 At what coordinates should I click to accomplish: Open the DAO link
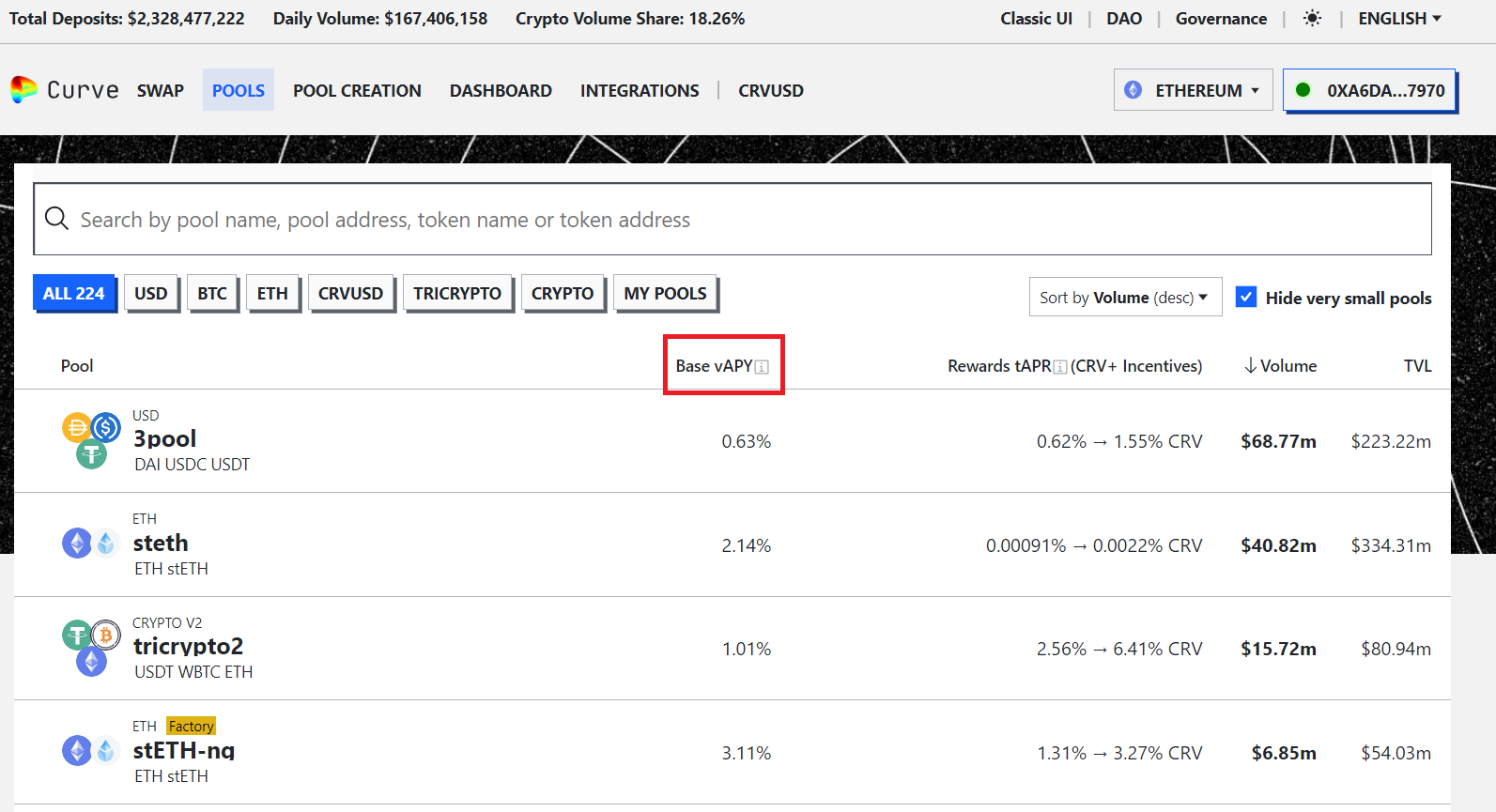click(x=1124, y=19)
